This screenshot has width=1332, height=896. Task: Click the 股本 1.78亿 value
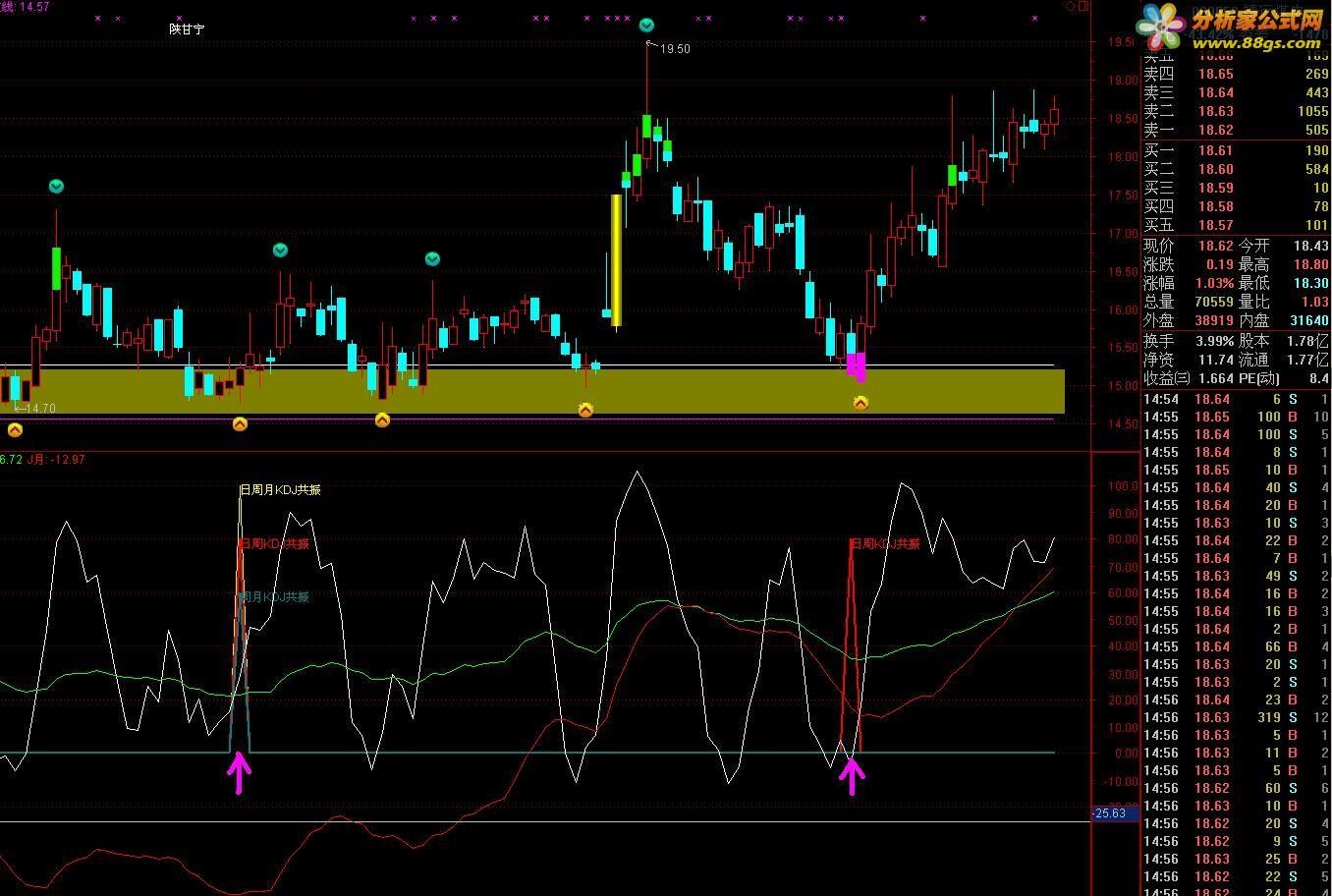(1307, 341)
